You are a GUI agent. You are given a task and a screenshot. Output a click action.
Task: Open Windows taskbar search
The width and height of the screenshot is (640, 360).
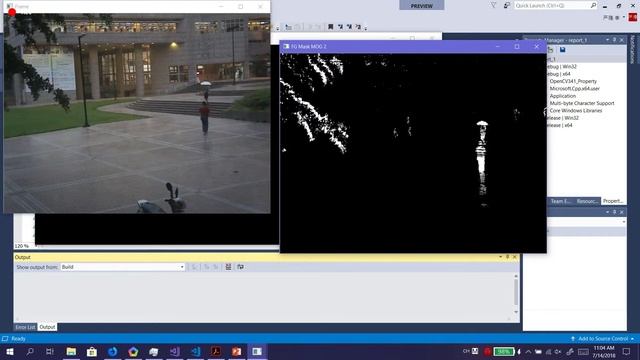[x=30, y=351]
